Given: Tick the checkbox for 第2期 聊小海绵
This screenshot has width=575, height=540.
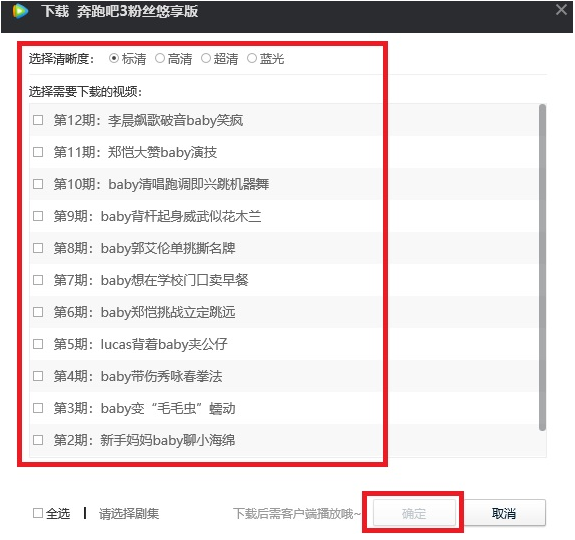Looking at the screenshot, I should (x=38, y=440).
